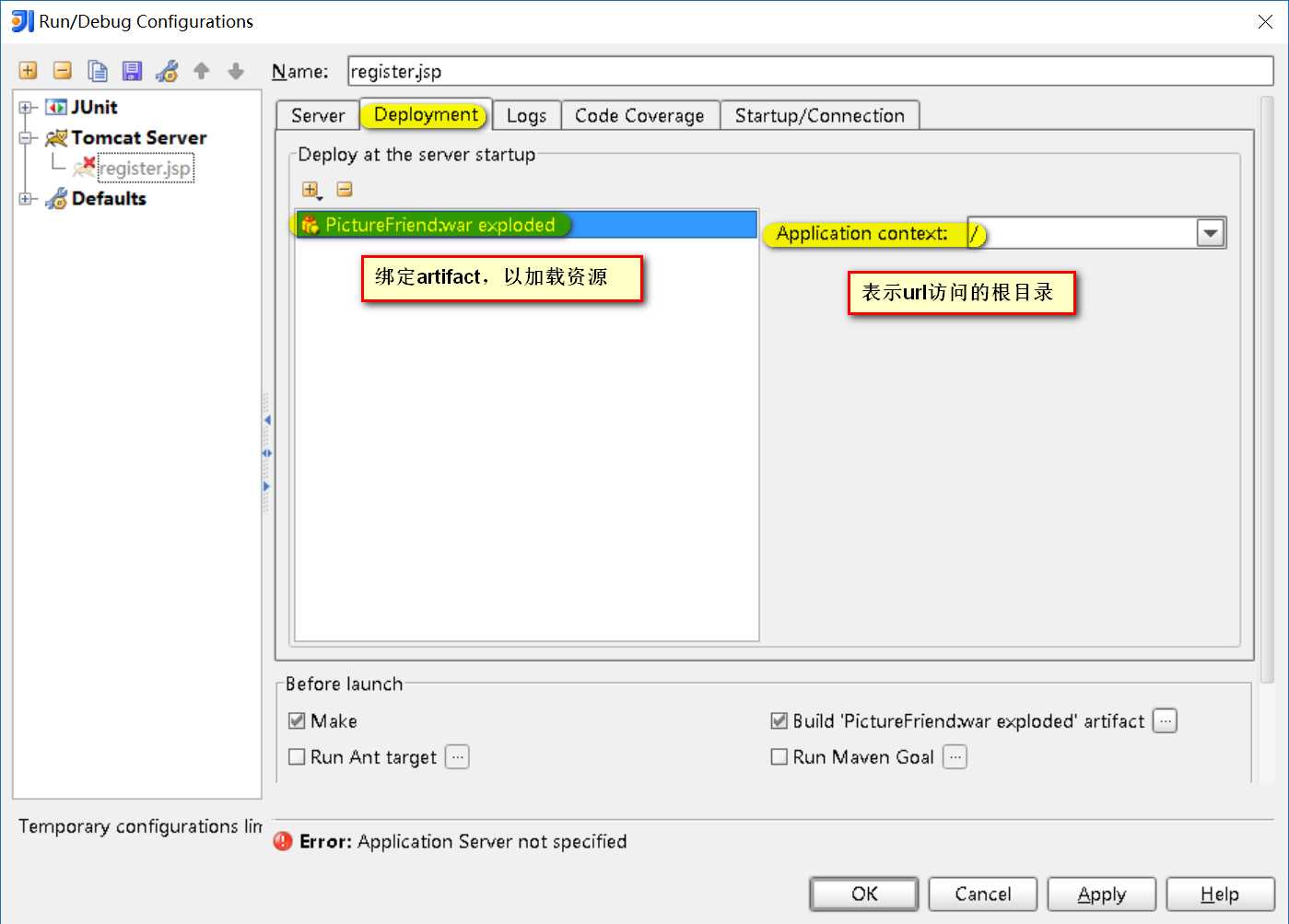Viewport: 1289px width, 924px height.
Task: Click the Name input field
Action: pos(811,71)
